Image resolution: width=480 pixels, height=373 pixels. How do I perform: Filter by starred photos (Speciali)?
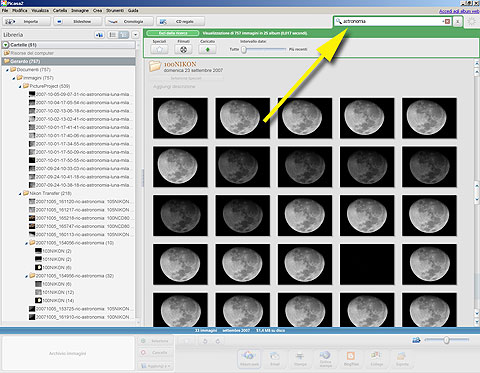click(159, 49)
